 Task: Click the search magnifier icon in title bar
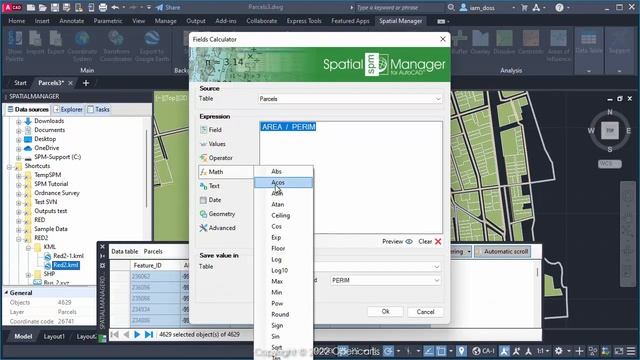(451, 7)
